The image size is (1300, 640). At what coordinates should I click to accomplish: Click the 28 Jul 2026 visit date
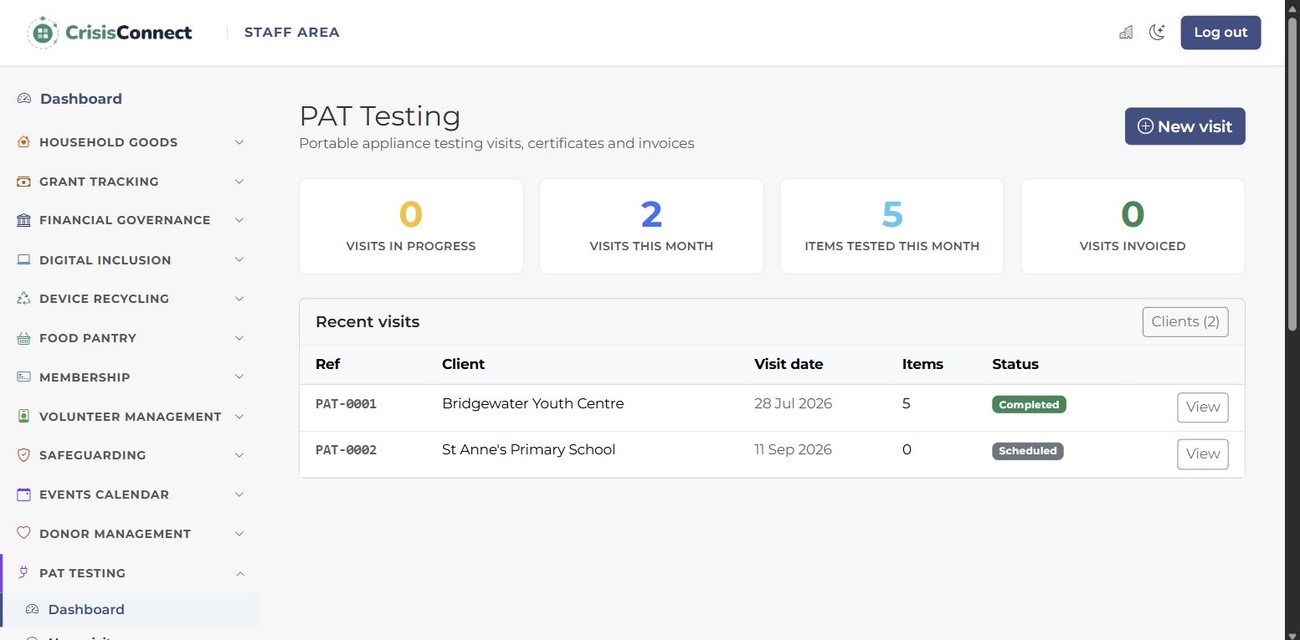click(x=793, y=403)
